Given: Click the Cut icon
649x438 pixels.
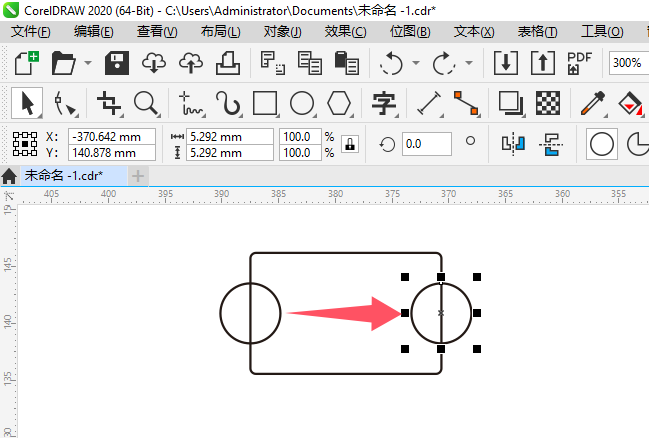Looking at the screenshot, I should 272,63.
